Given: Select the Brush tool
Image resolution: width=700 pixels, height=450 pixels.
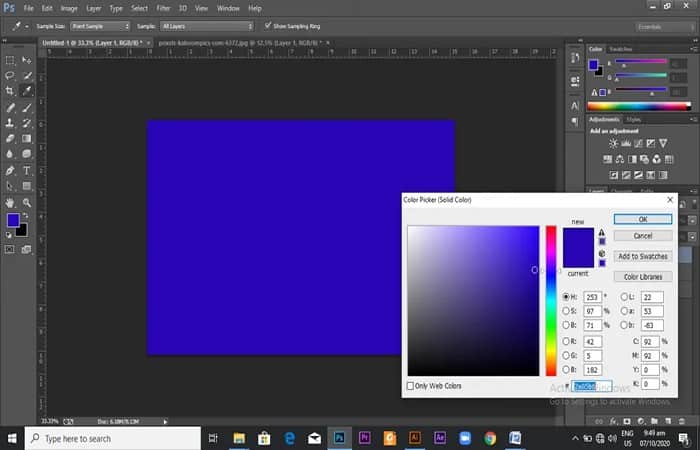Looking at the screenshot, I should click(27, 108).
